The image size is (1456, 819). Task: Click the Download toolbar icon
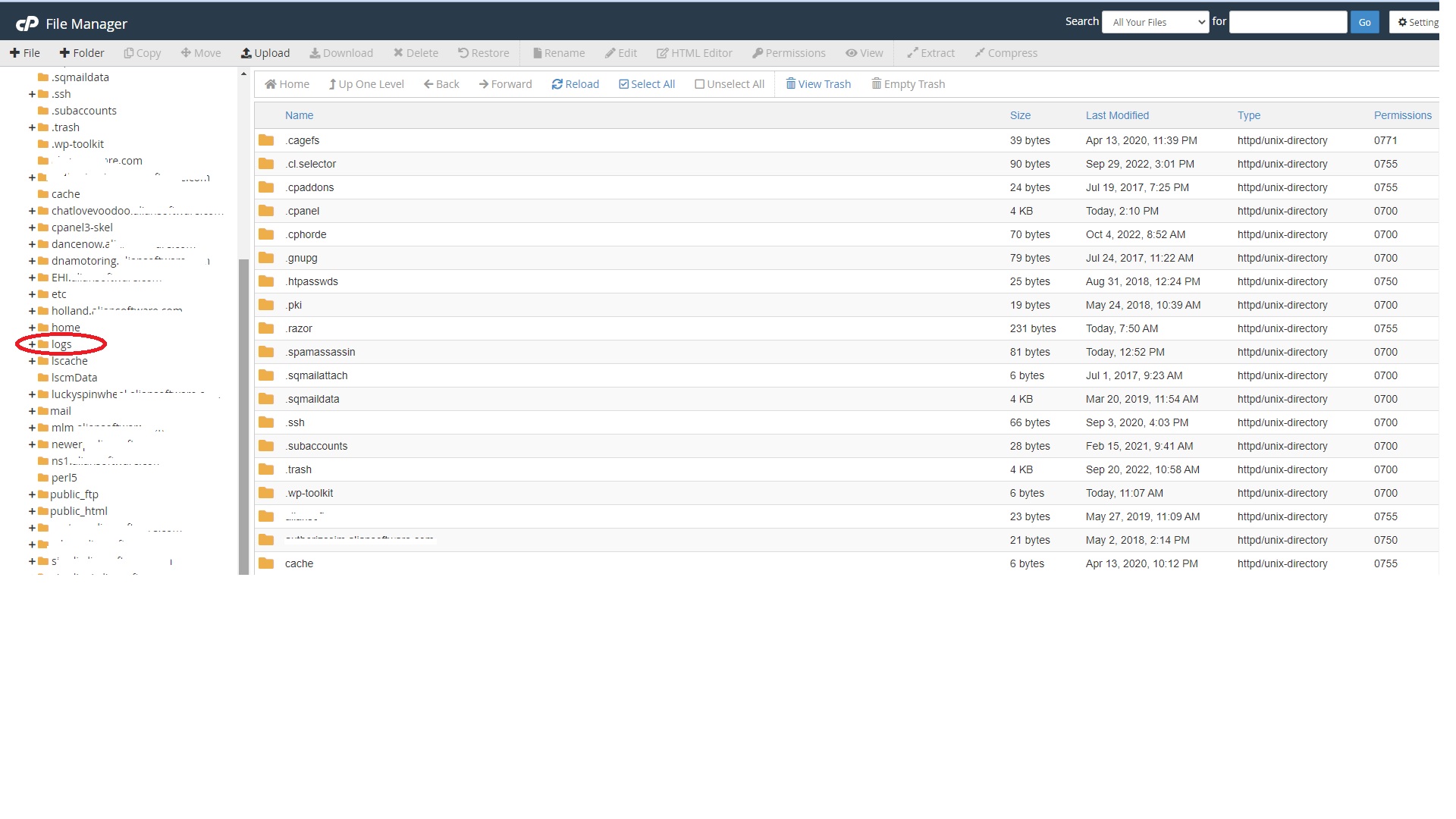tap(341, 53)
